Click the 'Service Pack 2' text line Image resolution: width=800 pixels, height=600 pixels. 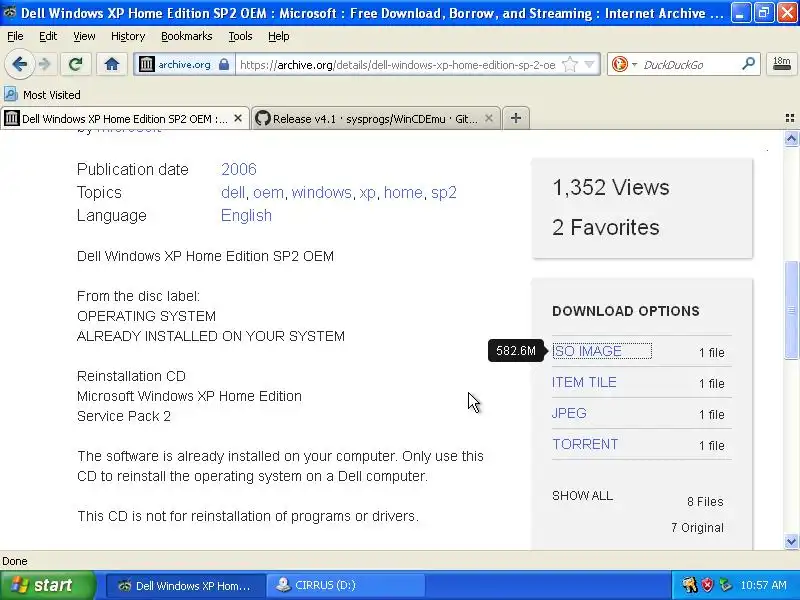coord(124,416)
